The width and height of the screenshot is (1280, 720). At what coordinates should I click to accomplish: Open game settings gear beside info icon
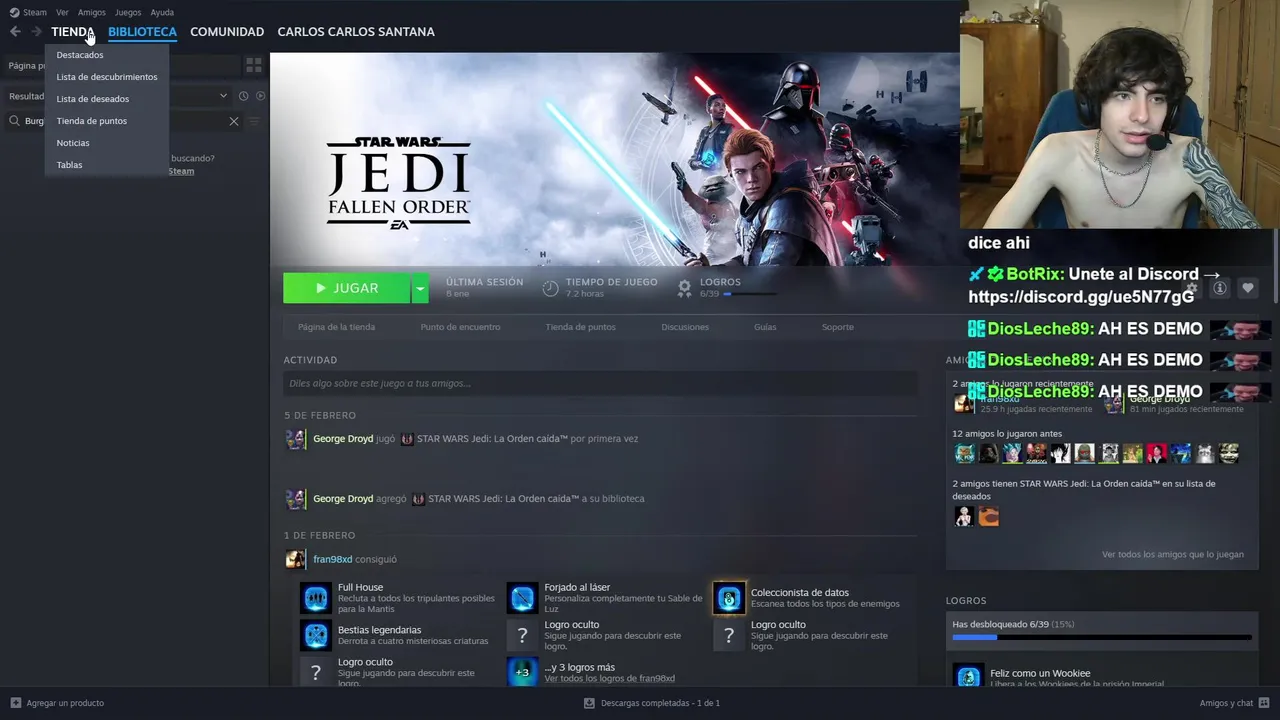(1191, 288)
